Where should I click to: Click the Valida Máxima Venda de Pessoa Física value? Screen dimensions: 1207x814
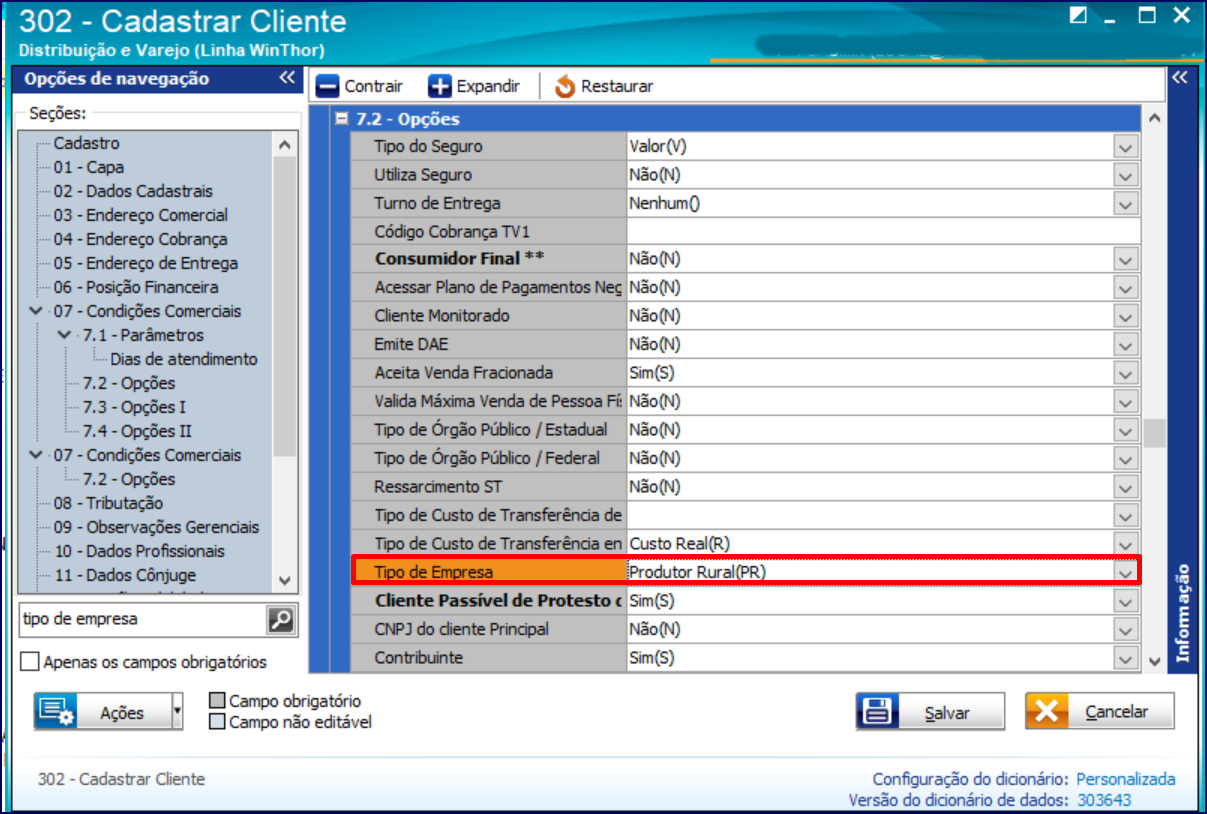point(870,401)
